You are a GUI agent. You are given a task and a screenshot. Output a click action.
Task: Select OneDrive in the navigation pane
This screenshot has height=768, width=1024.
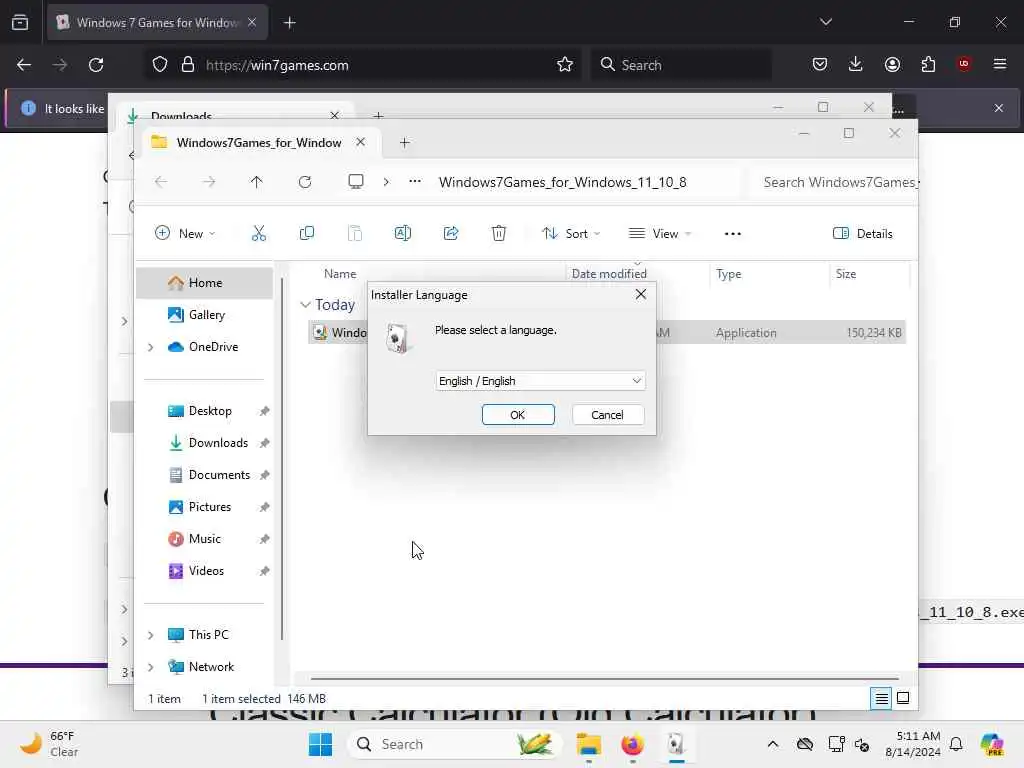(x=204, y=347)
